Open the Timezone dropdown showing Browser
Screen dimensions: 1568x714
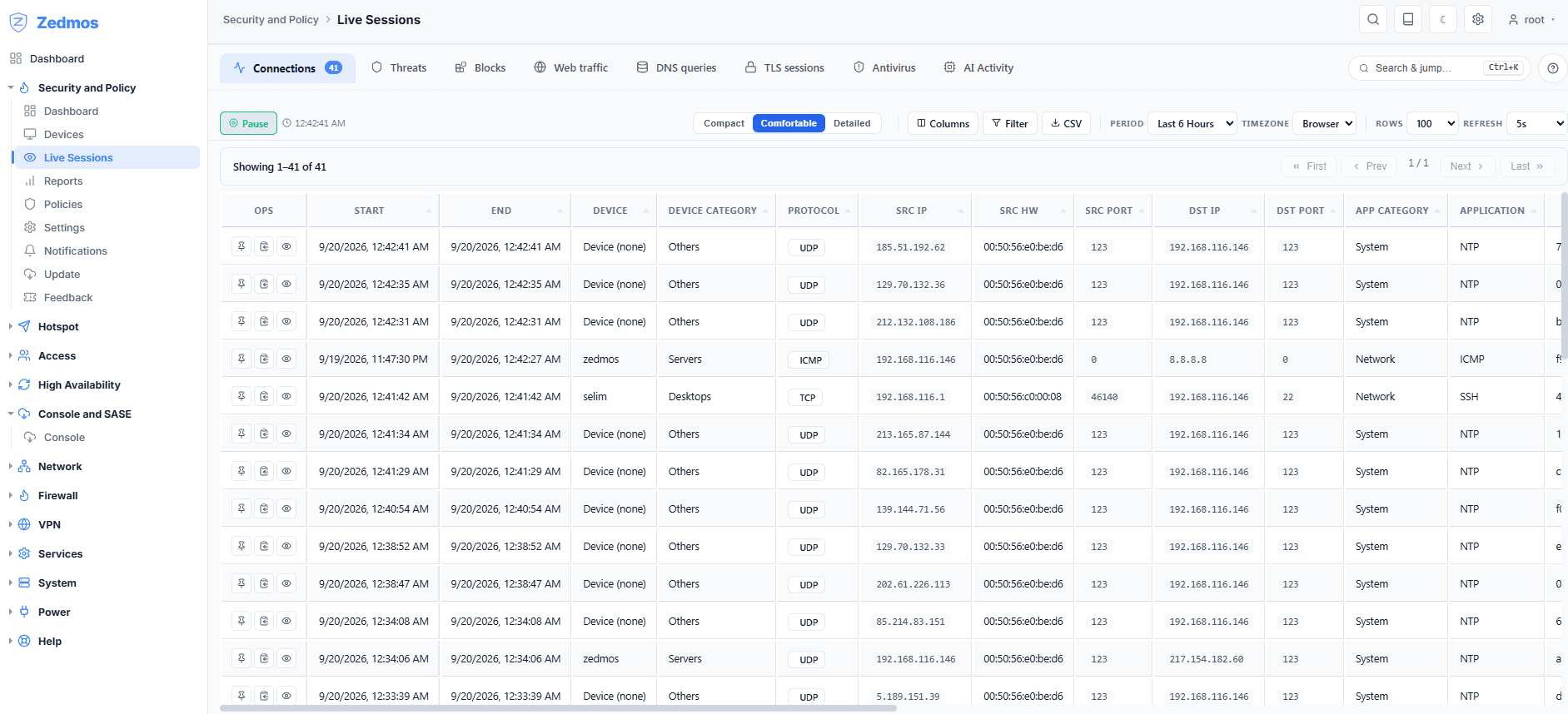(x=1324, y=123)
